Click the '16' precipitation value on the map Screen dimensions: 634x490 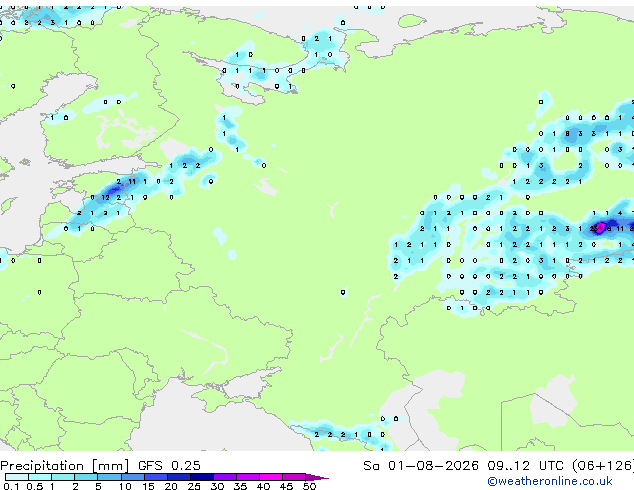[x=607, y=229]
